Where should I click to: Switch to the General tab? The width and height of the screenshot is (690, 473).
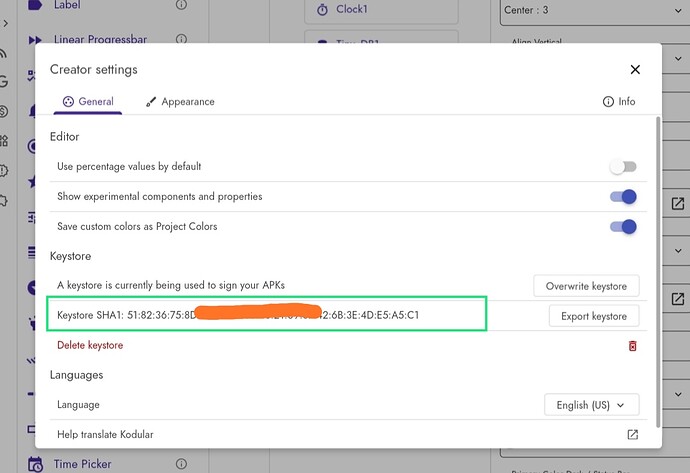click(x=88, y=102)
